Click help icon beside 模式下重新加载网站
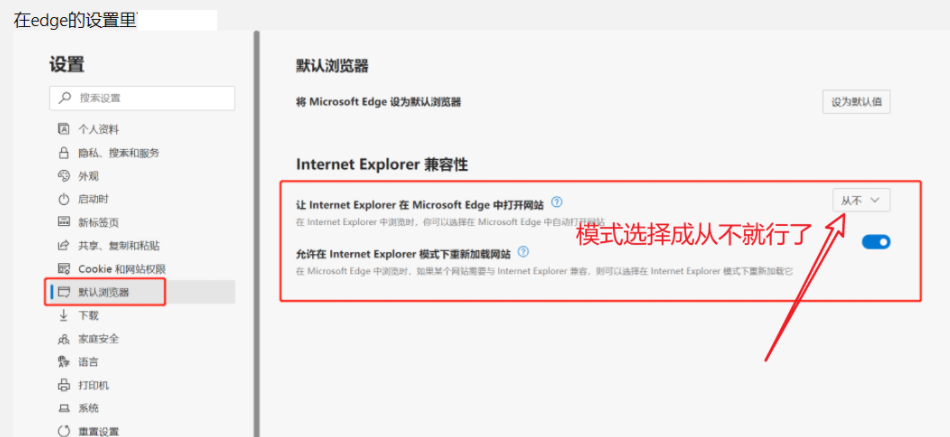The width and height of the screenshot is (950, 437). pyautogui.click(x=523, y=251)
